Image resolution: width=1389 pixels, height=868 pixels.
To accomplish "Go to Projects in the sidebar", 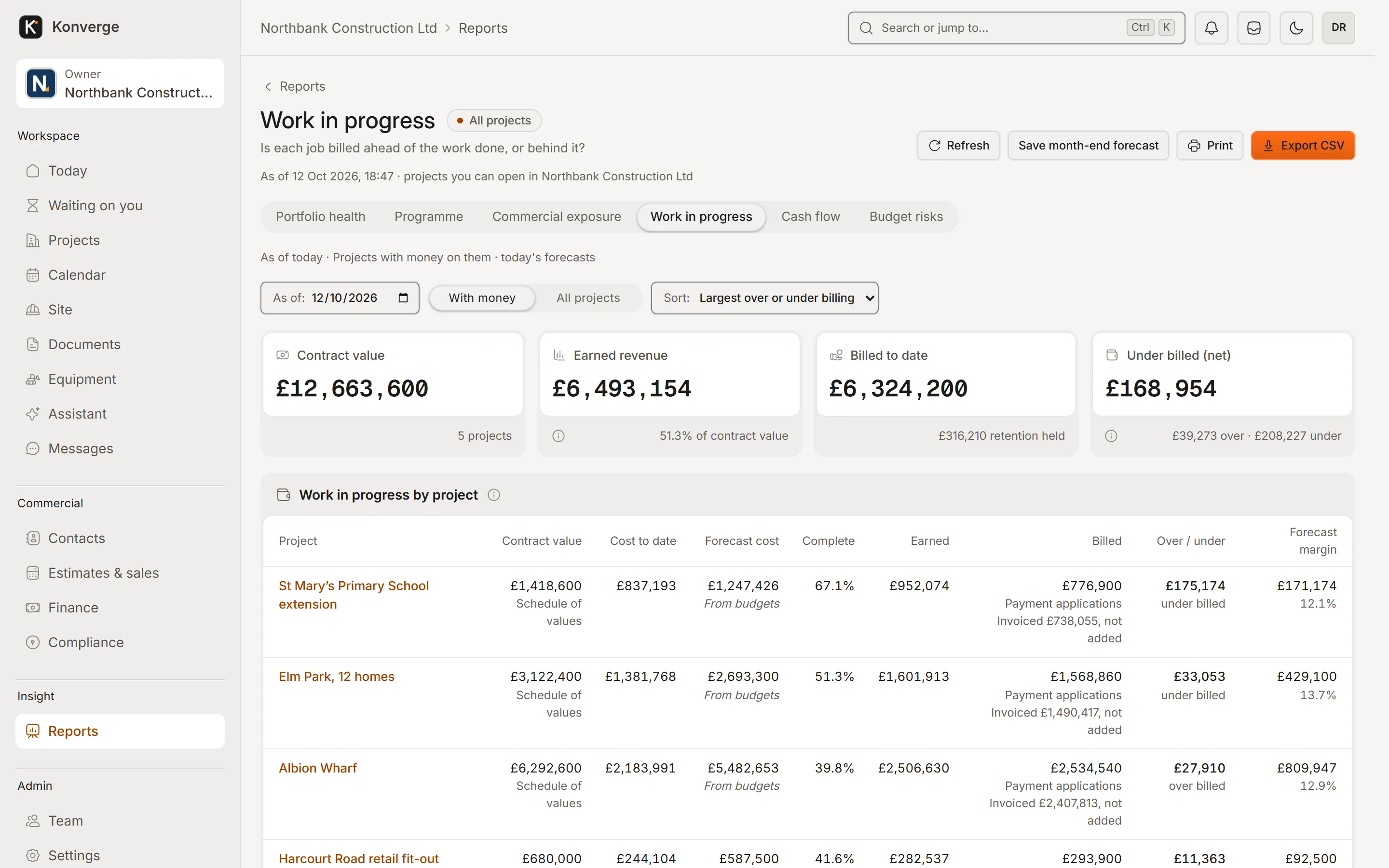I will tap(120, 240).
